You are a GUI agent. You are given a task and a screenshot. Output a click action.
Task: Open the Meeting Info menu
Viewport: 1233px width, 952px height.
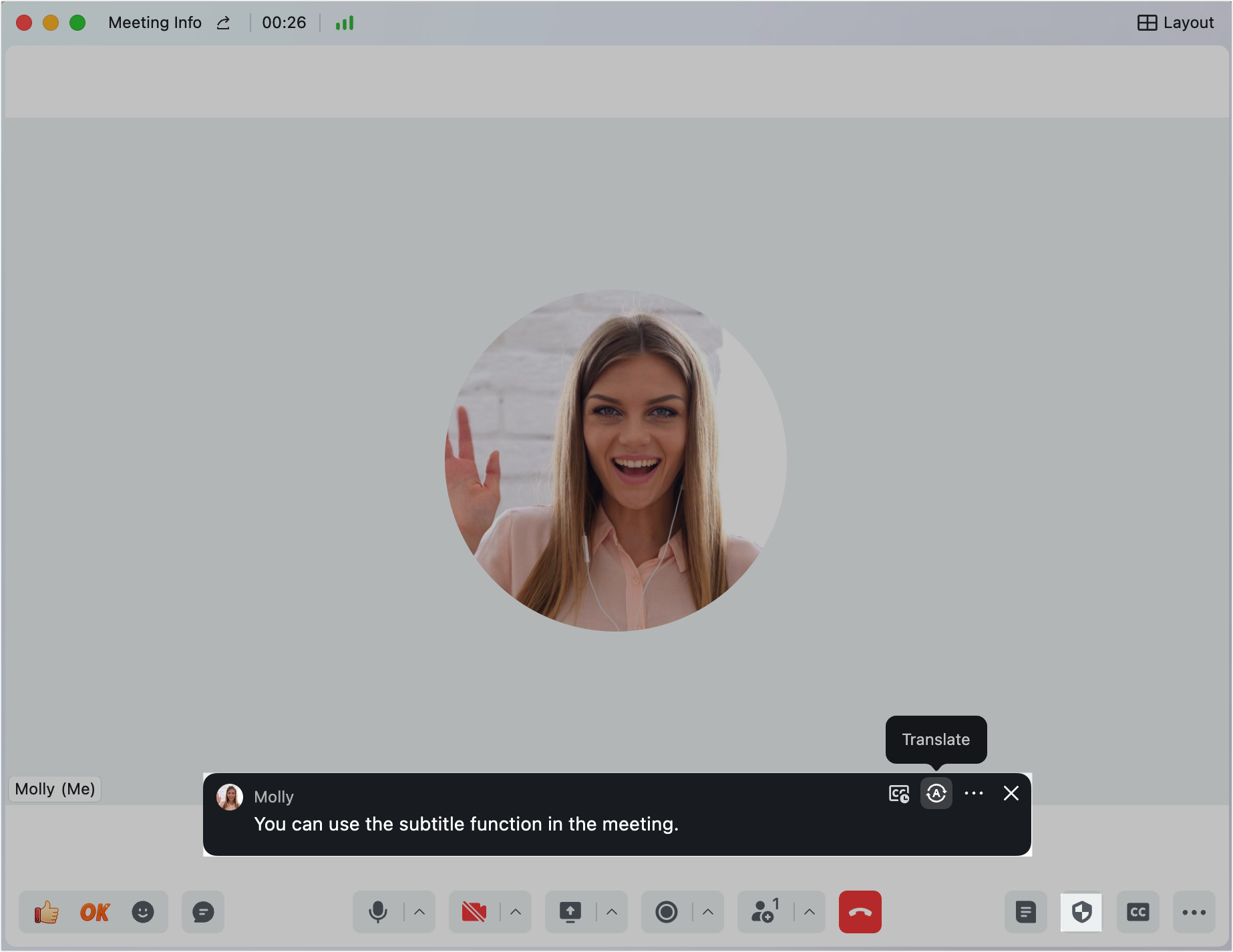click(x=155, y=22)
